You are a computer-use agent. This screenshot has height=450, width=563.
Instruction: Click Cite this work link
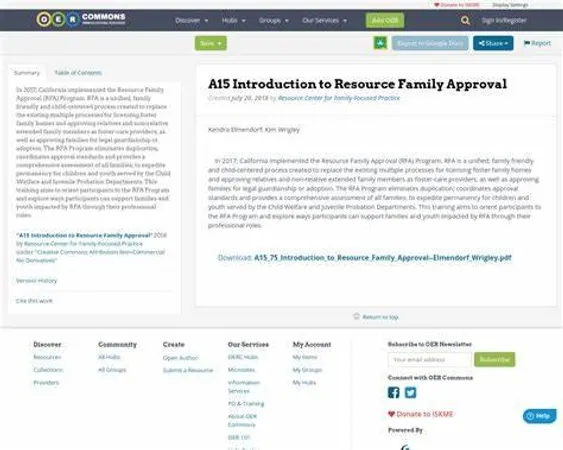pyautogui.click(x=34, y=301)
